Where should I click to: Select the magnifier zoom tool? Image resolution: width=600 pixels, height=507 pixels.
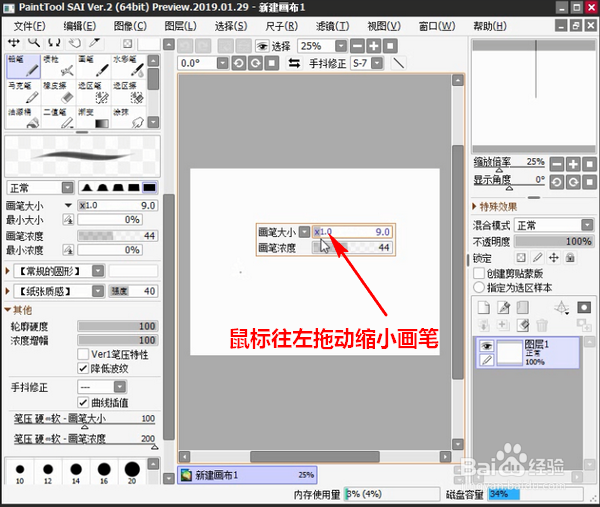coord(34,42)
